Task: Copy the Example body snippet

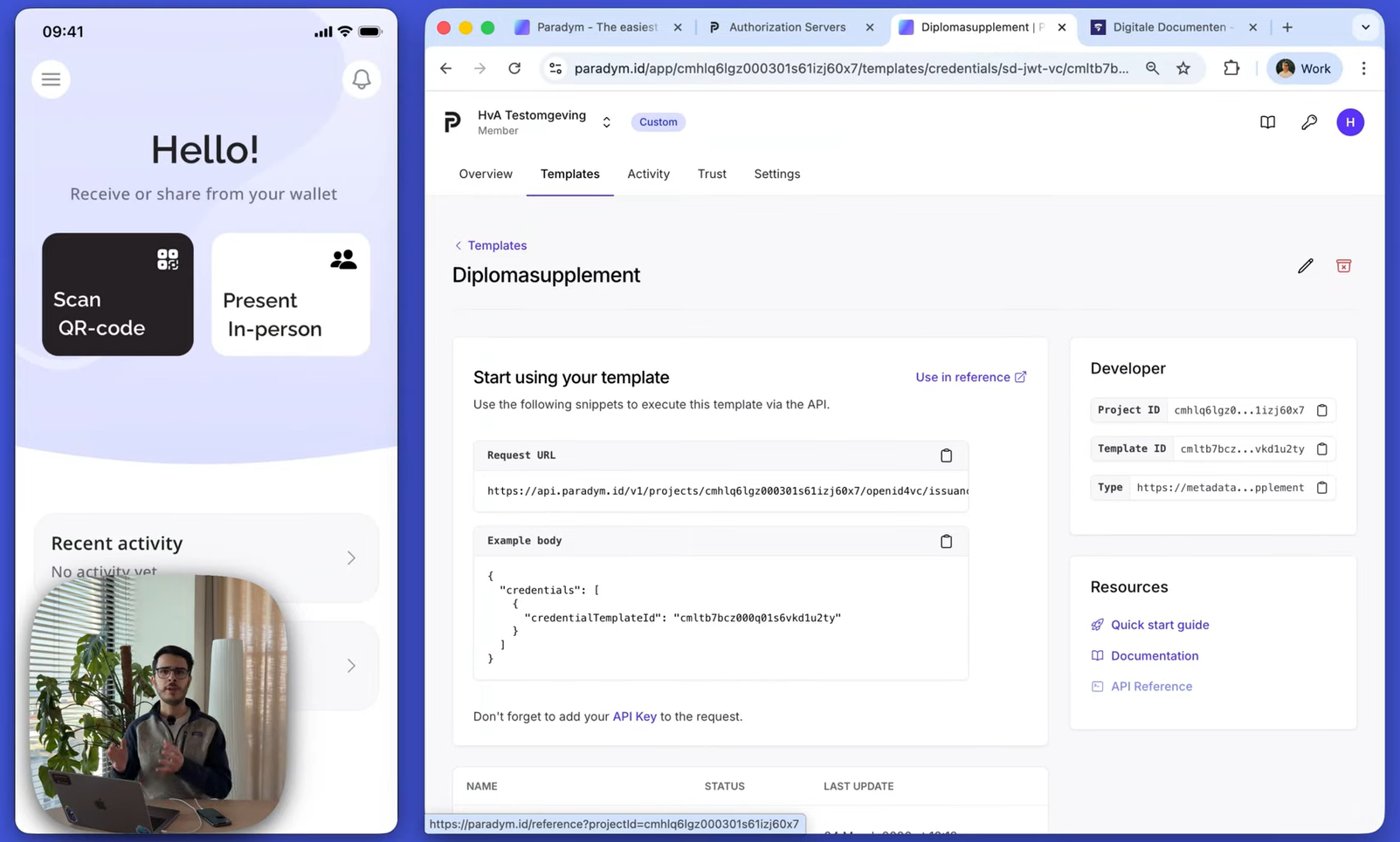Action: (x=946, y=541)
